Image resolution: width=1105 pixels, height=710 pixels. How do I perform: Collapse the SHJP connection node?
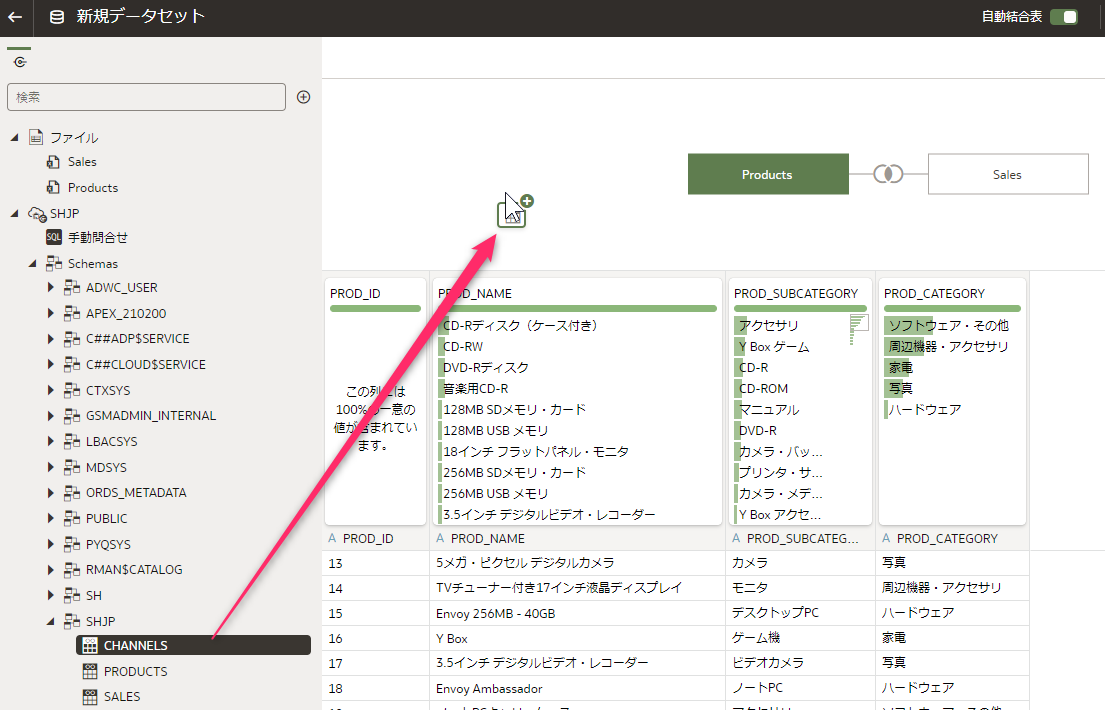[14, 213]
